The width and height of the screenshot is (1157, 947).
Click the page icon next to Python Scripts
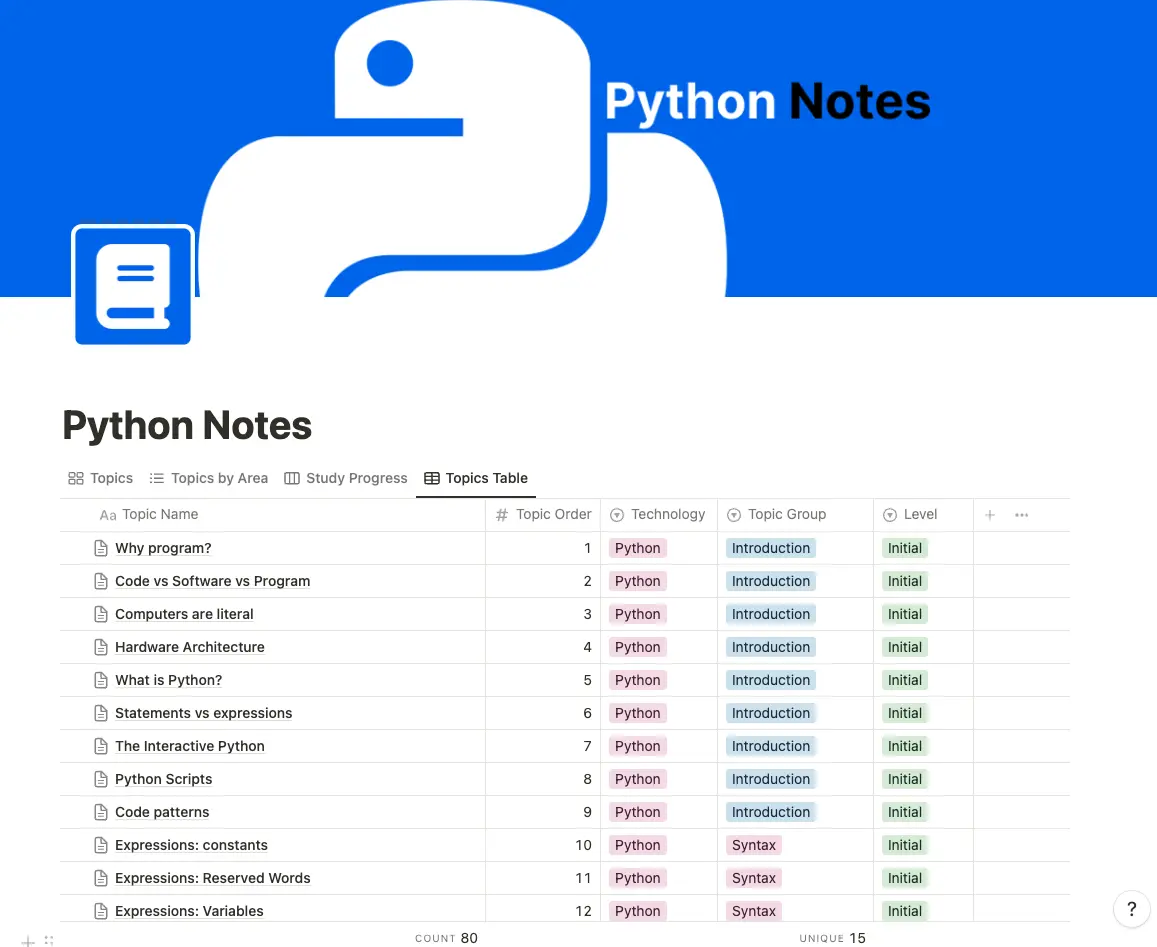100,779
